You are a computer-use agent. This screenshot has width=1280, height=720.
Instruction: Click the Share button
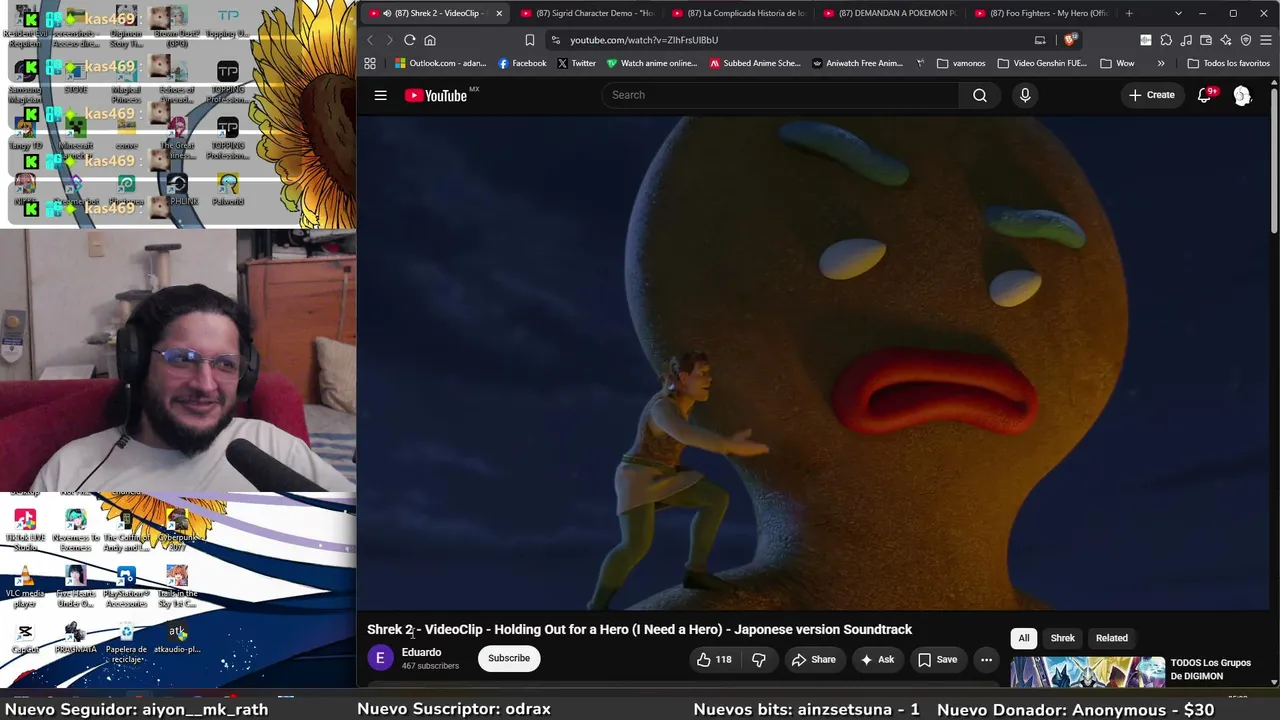[x=813, y=659]
